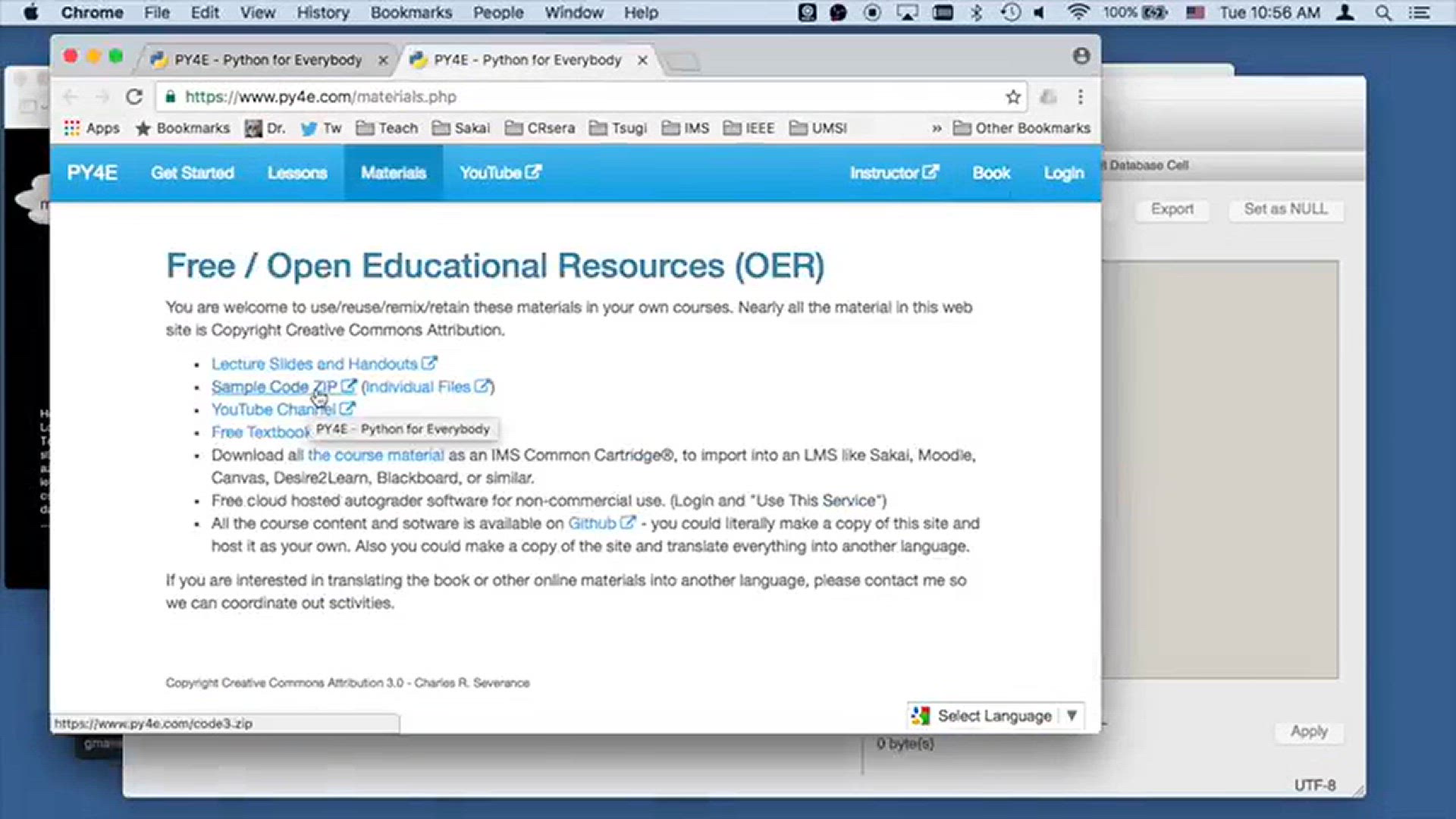Screen dimensions: 1456x819
Task: Download the Sample Code ZIP link
Action: [x=284, y=387]
